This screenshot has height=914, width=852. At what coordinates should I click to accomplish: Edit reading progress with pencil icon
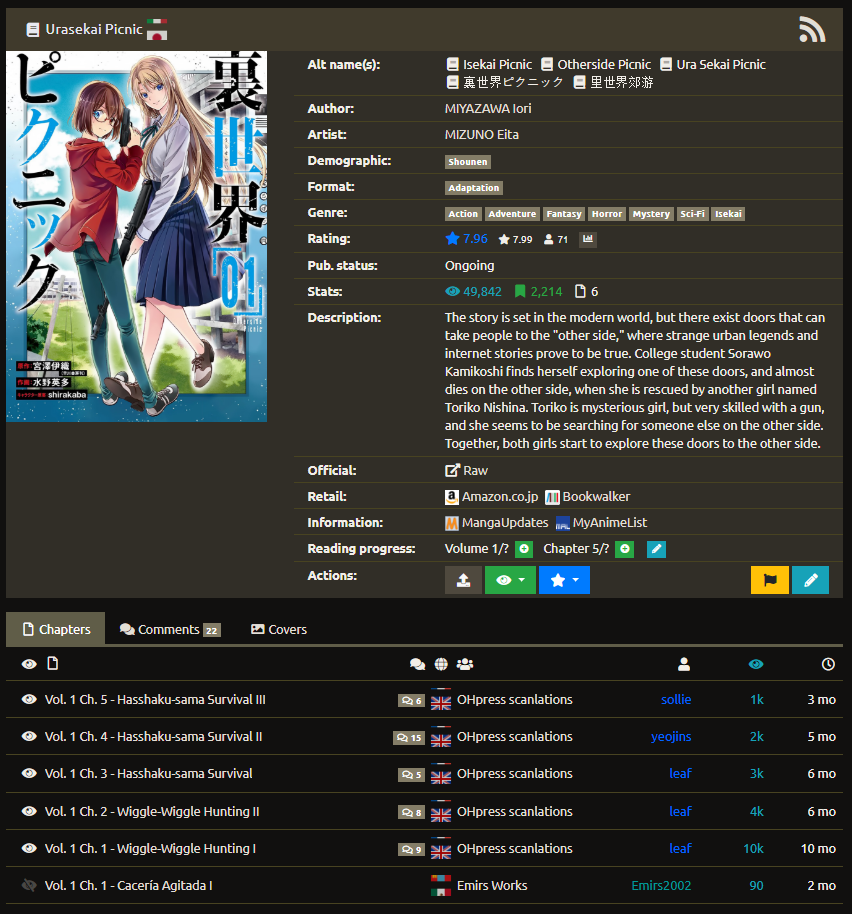pyautogui.click(x=656, y=549)
